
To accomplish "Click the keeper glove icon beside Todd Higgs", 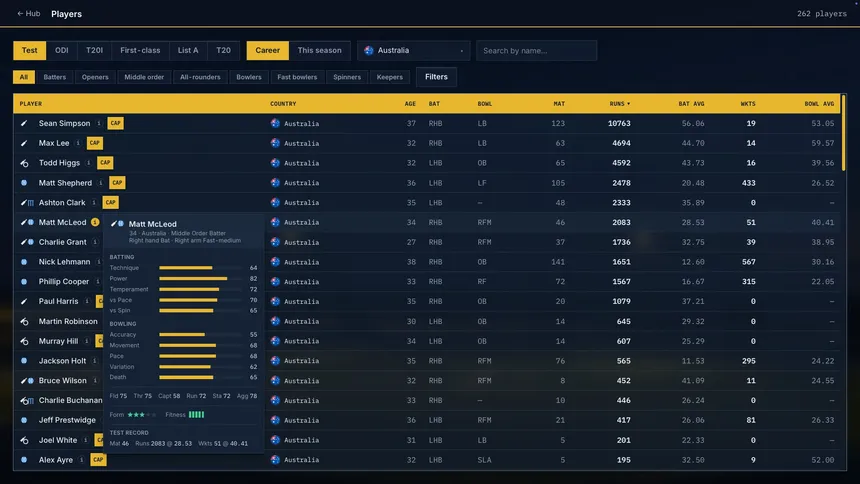I will 24,163.
